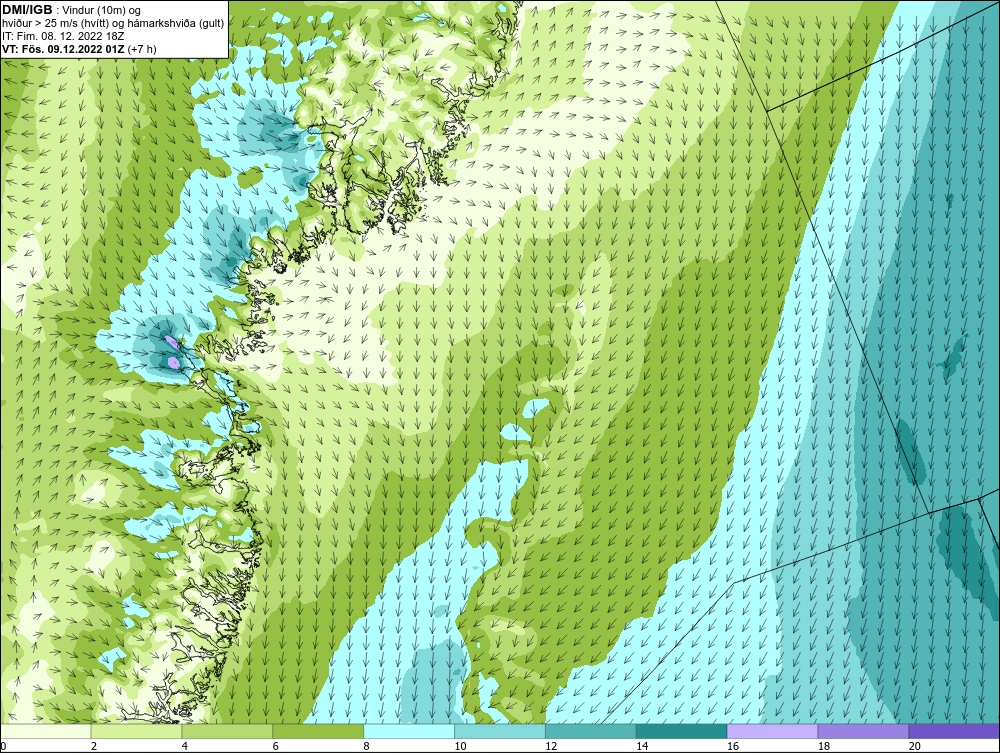Screen dimensions: 1000x753
Task: Click the 2–4 m/s light green legend swatch
Action: pyautogui.click(x=136, y=731)
